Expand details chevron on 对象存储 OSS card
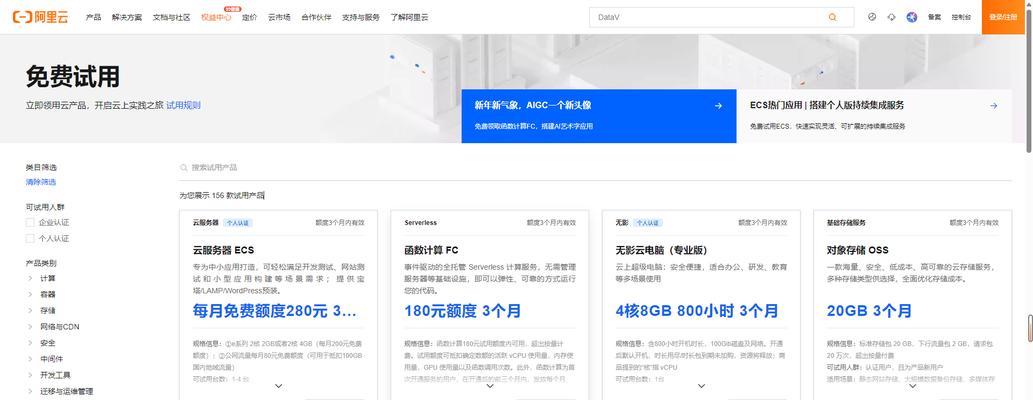 coord(912,386)
